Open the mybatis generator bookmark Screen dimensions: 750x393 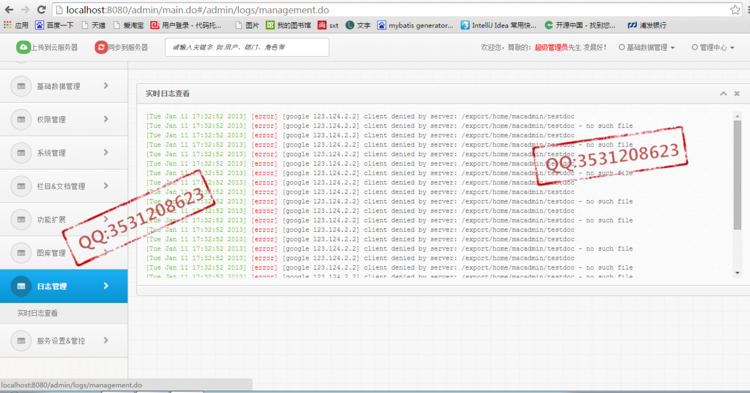coord(415,25)
